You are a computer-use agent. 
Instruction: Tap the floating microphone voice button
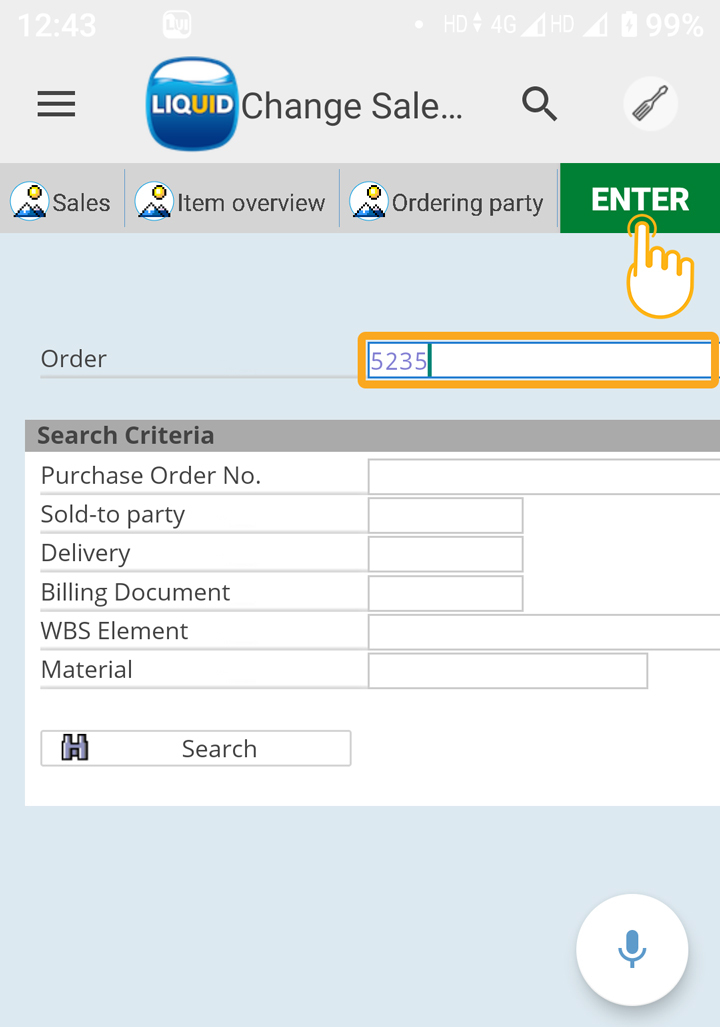[631, 949]
